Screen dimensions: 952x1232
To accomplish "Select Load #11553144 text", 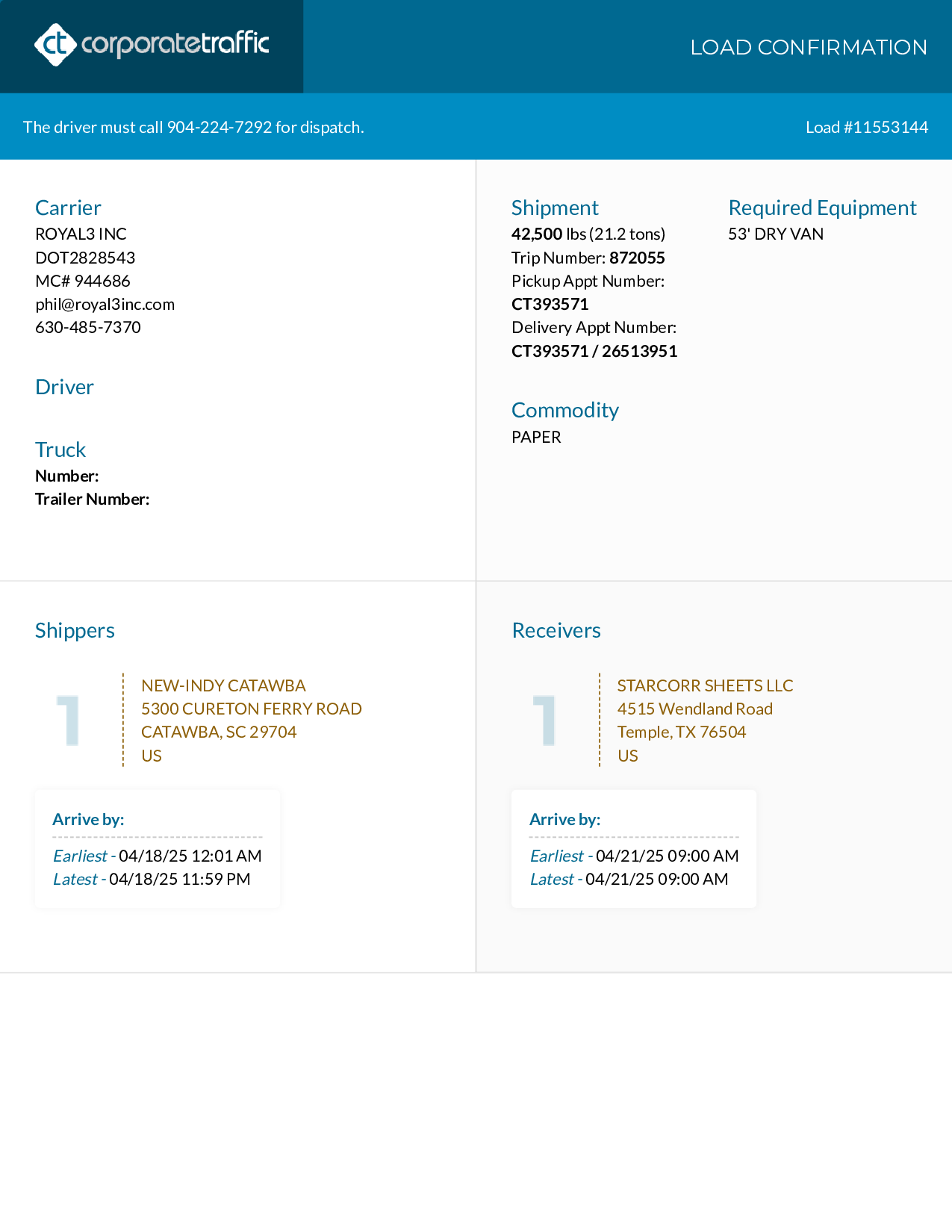I will pos(867,127).
